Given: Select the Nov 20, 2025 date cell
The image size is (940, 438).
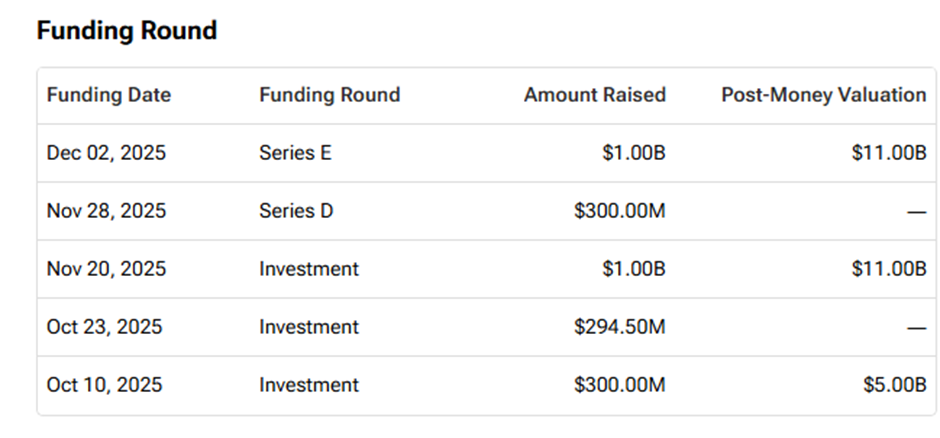Looking at the screenshot, I should (106, 269).
